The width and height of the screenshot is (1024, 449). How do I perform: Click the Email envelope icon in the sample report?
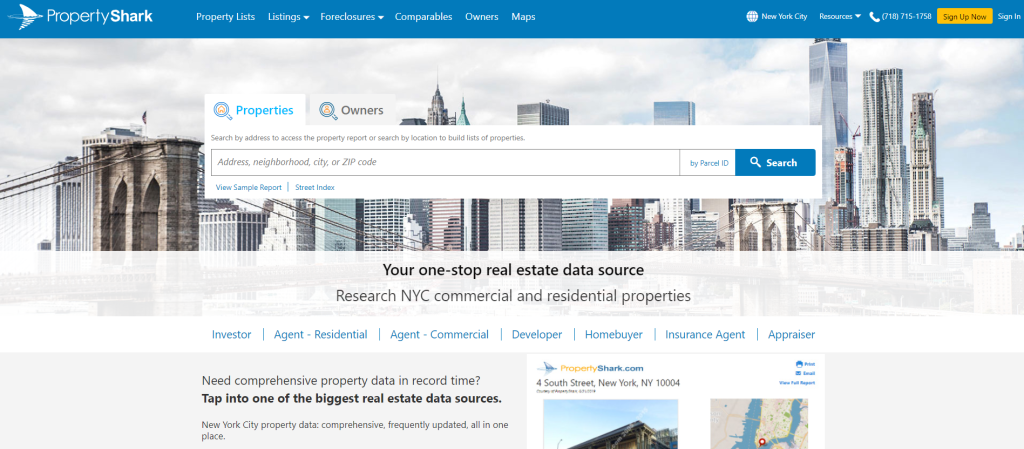click(x=799, y=373)
